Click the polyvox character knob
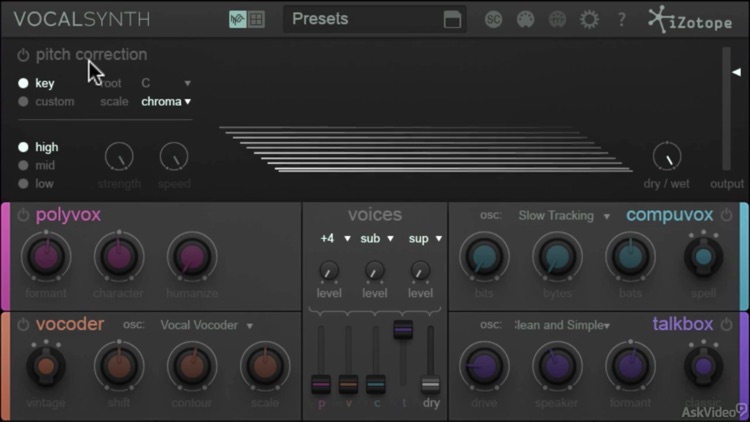This screenshot has height=422, width=750. click(119, 256)
